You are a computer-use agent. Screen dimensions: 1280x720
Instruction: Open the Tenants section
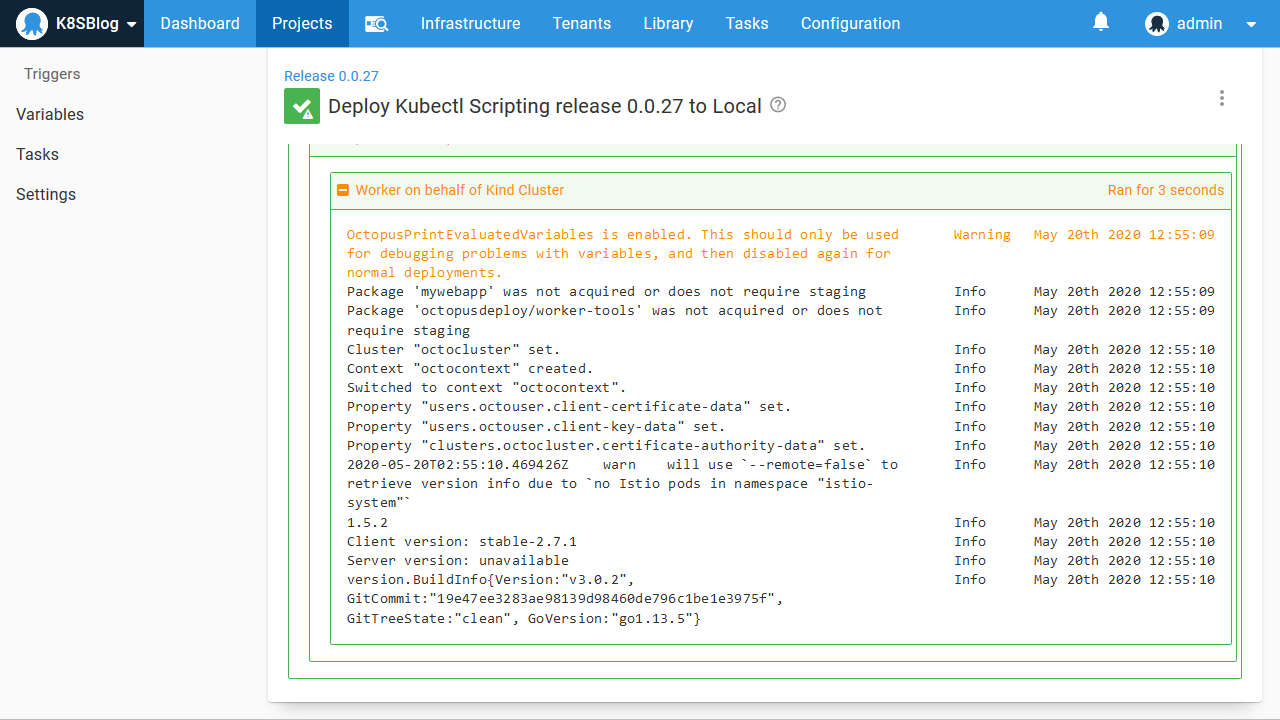(x=581, y=24)
